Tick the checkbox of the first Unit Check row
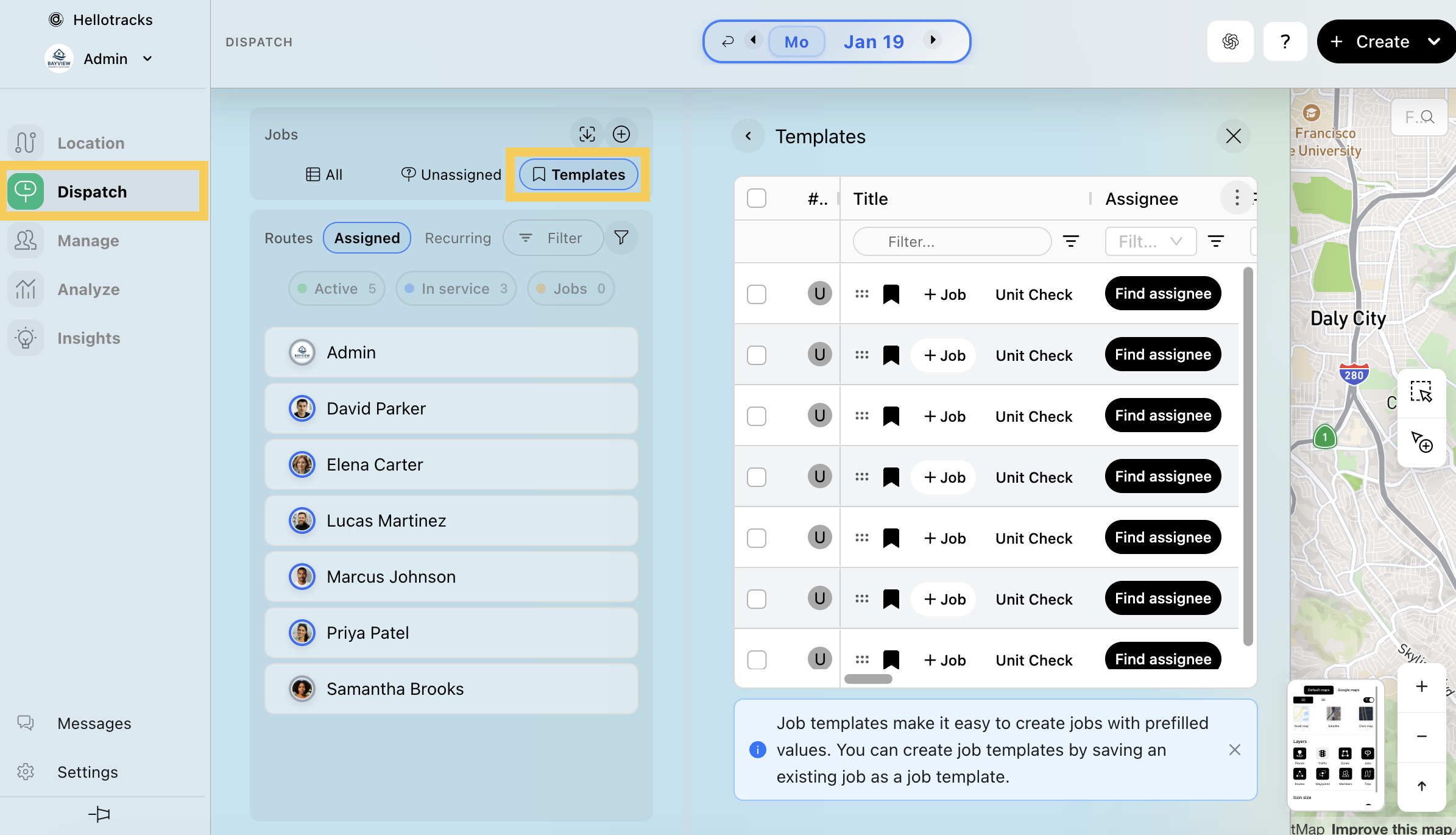Screen dimensions: 1456x835 (756, 294)
